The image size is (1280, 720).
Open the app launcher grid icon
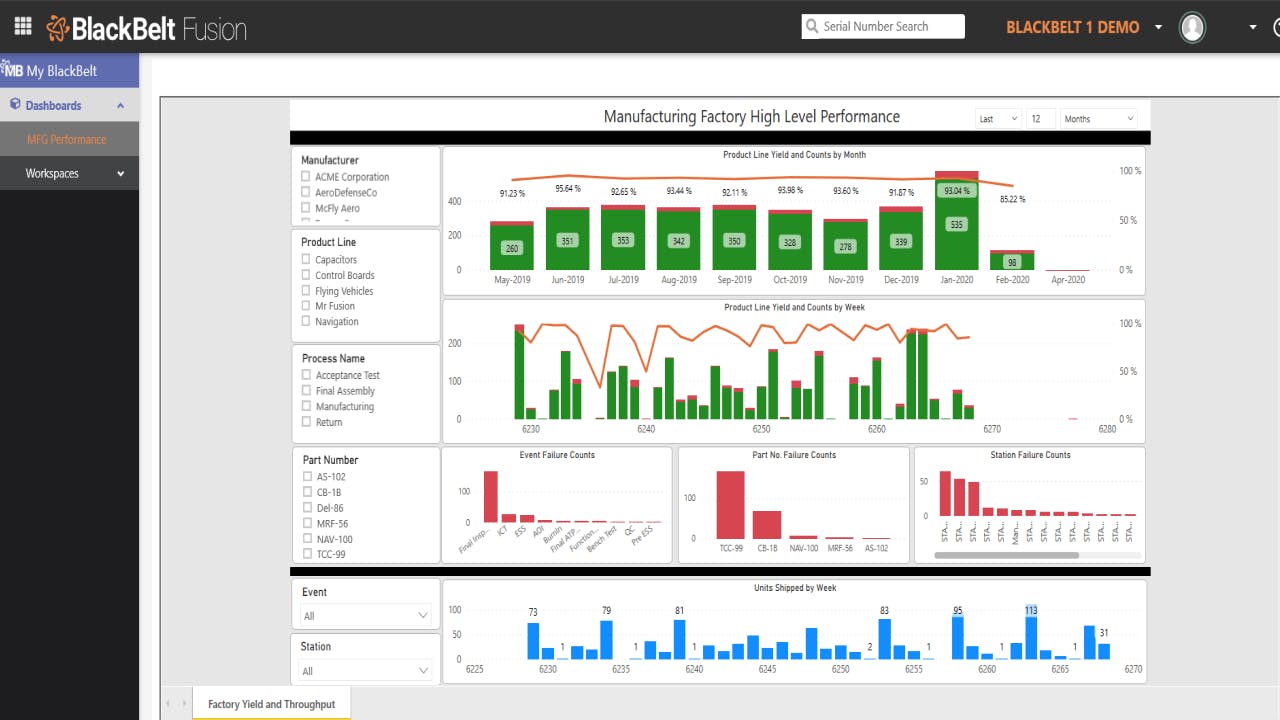click(x=22, y=26)
